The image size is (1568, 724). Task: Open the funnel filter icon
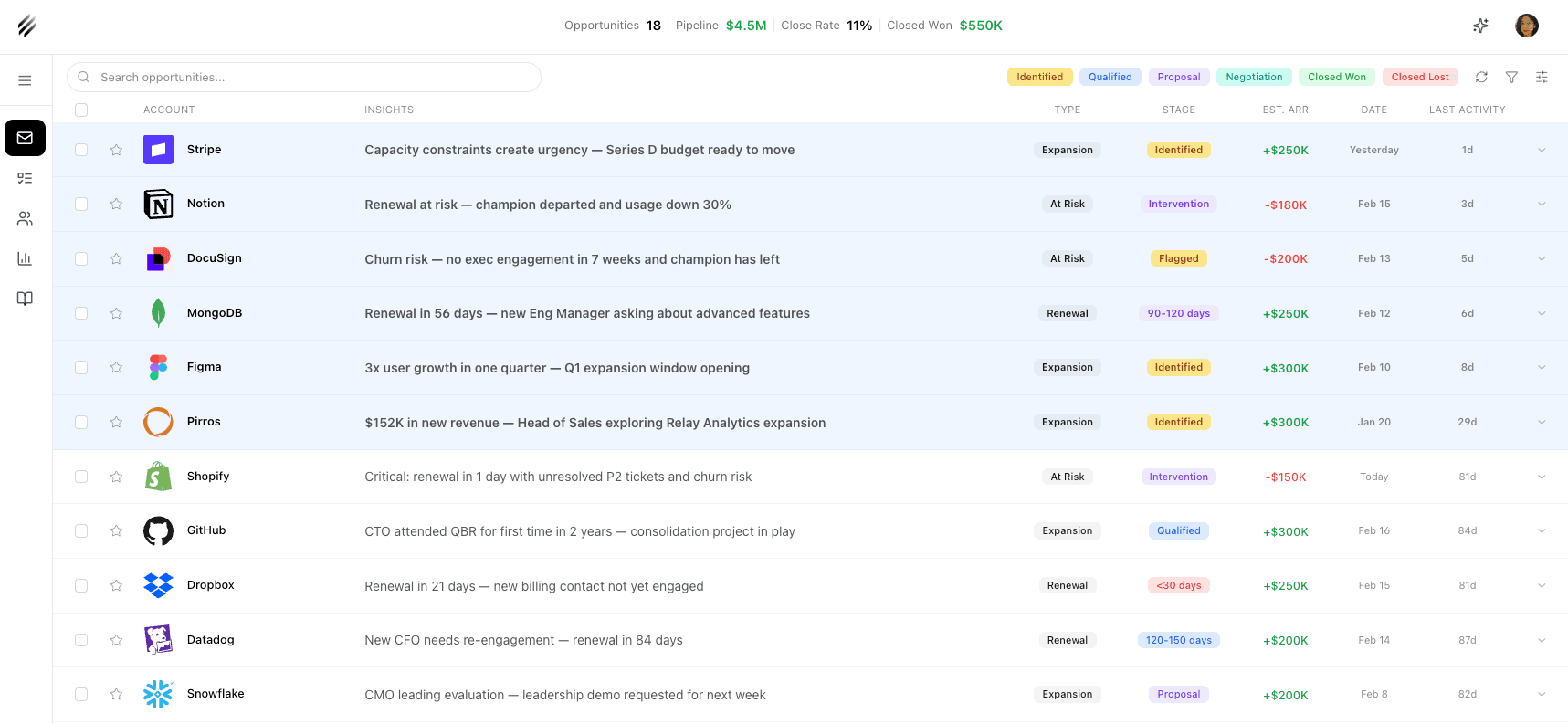pos(1511,77)
